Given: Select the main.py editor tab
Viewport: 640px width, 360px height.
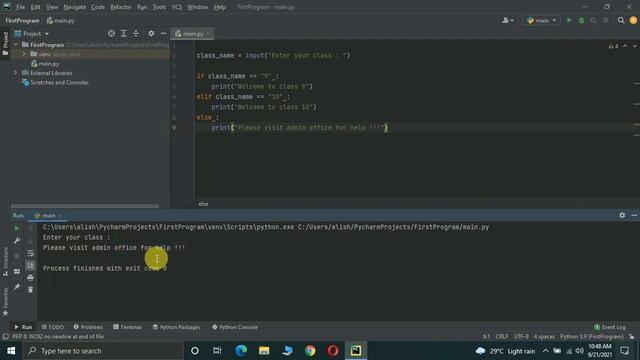Looking at the screenshot, I should pyautogui.click(x=192, y=34).
